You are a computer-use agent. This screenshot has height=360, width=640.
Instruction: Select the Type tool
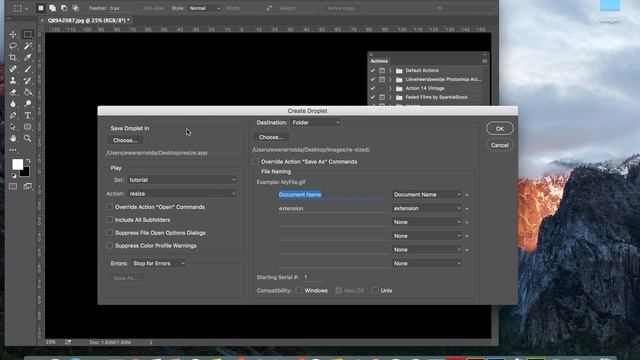point(28,116)
